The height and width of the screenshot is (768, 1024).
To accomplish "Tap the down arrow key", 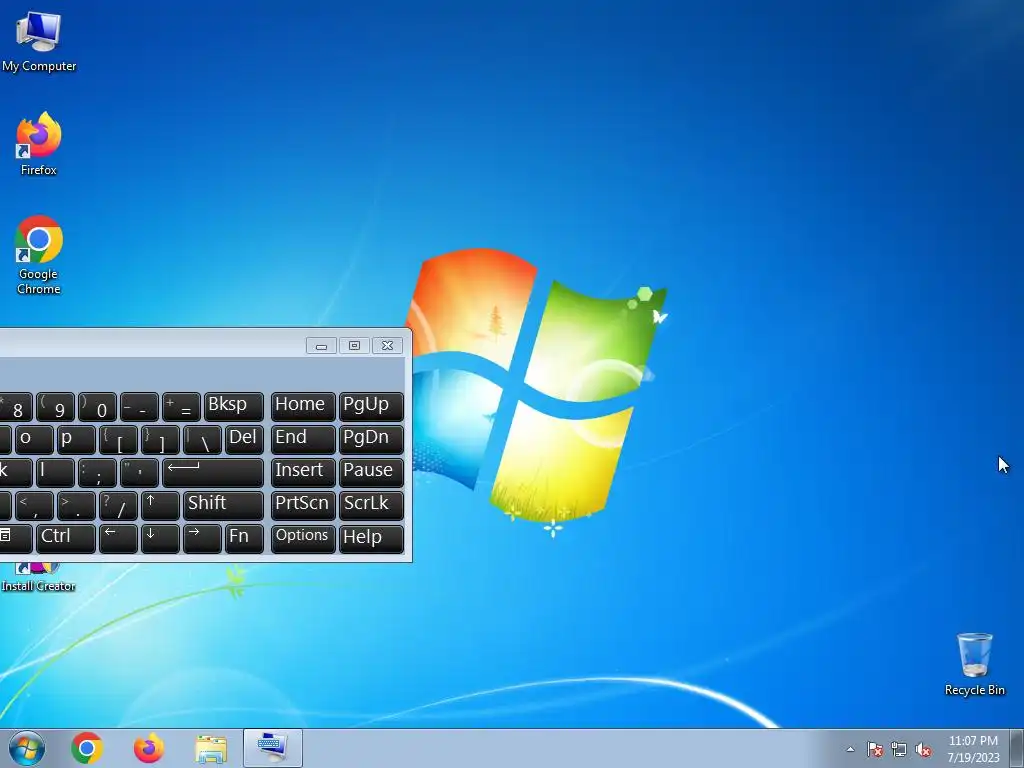I will point(160,539).
